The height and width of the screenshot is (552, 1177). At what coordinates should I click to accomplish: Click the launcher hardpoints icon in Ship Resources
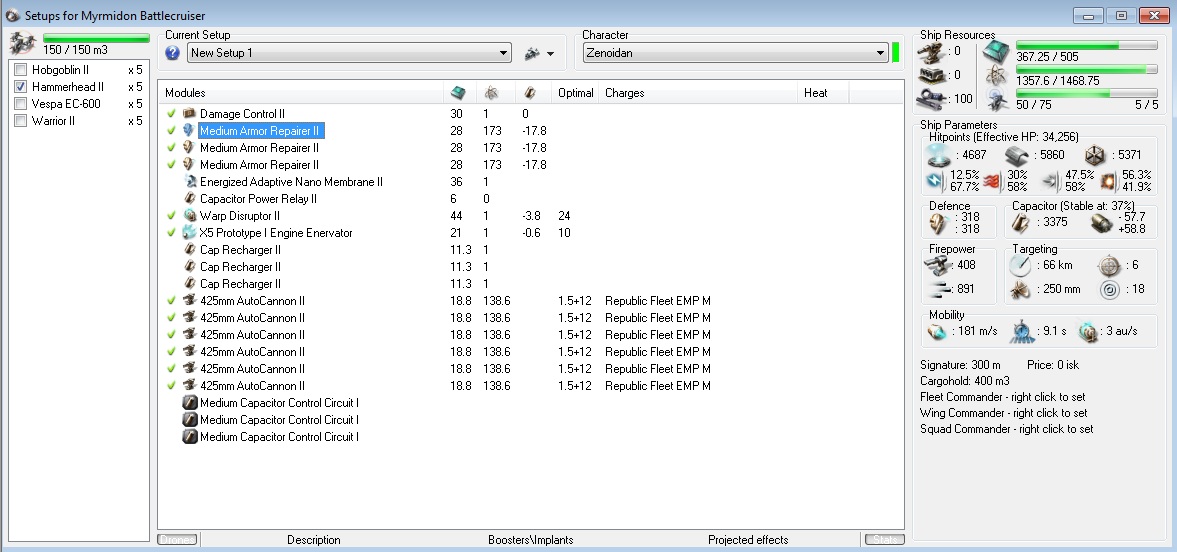(932, 75)
